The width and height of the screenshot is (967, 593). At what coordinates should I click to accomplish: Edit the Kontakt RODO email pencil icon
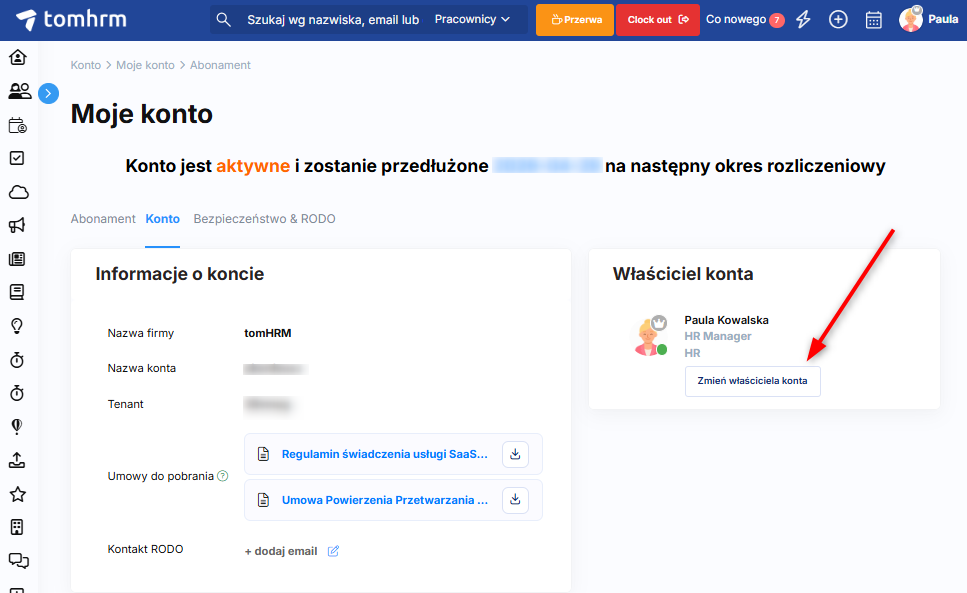[334, 551]
